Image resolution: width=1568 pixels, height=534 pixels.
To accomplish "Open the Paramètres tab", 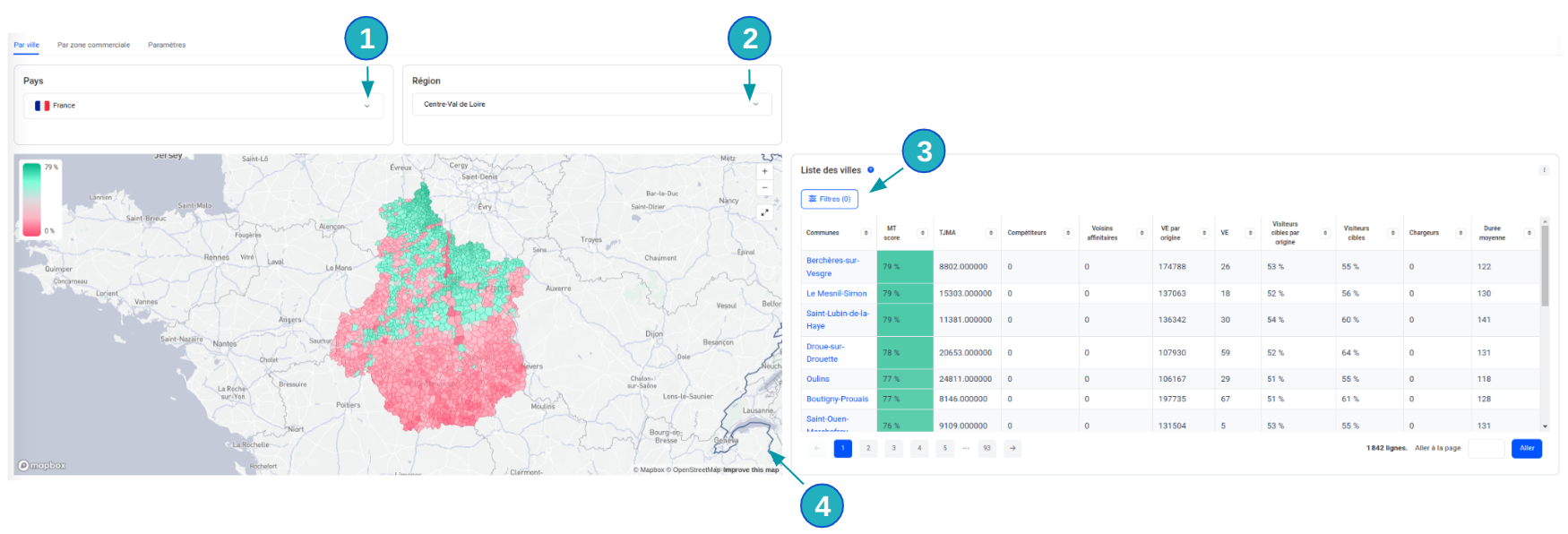I will click(167, 45).
